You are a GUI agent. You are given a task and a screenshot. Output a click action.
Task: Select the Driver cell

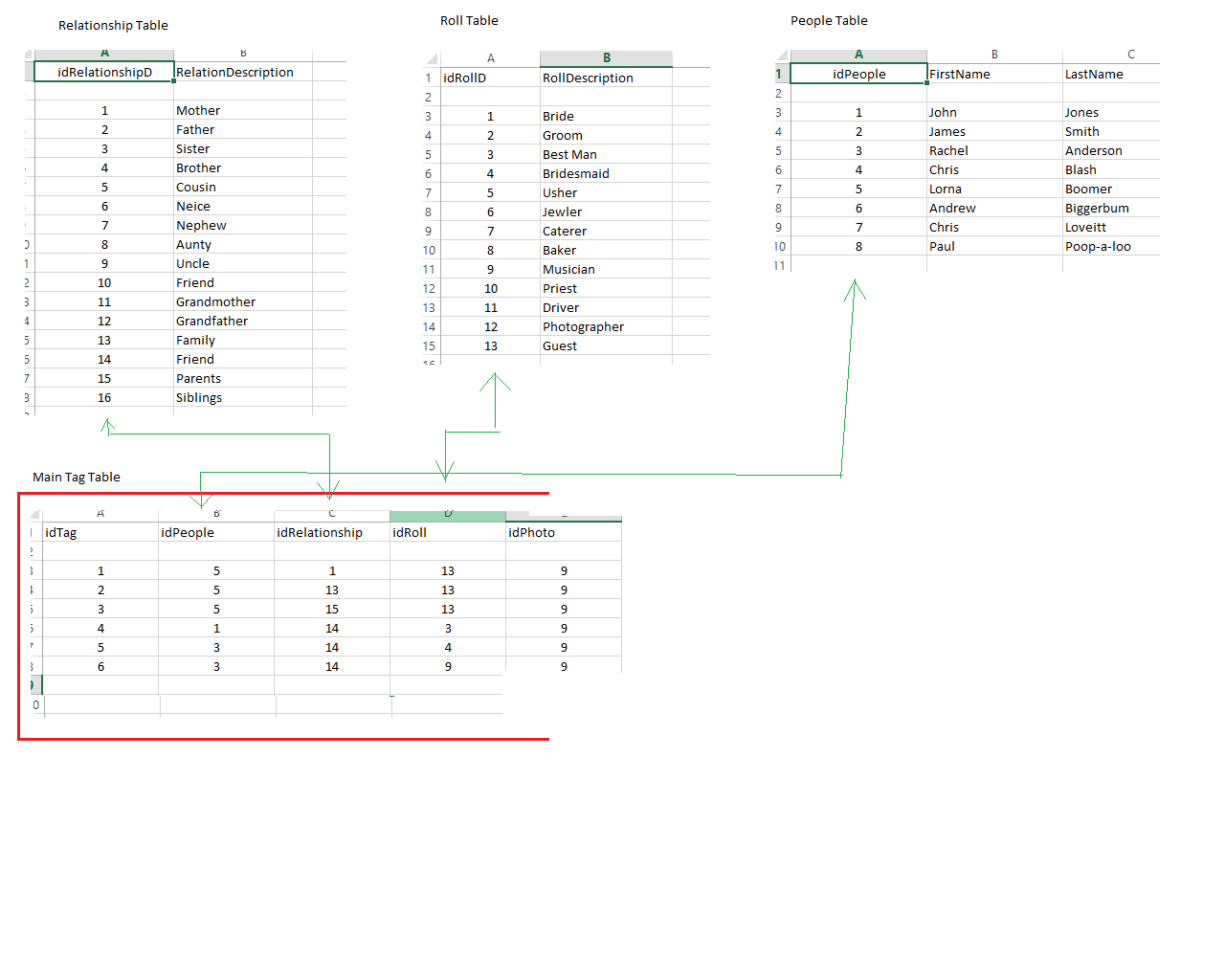(x=606, y=307)
